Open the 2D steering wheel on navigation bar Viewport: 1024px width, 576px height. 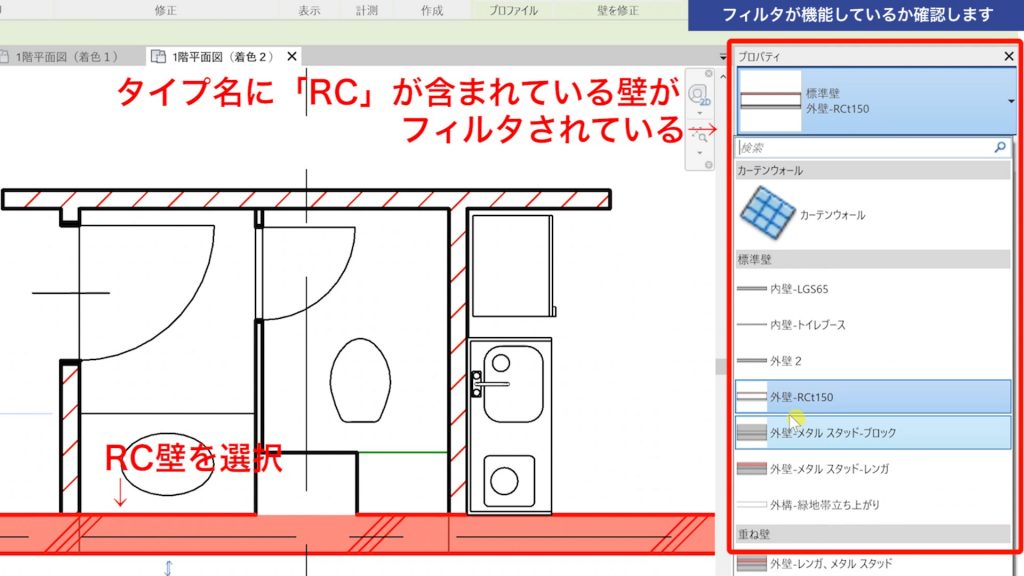click(697, 95)
